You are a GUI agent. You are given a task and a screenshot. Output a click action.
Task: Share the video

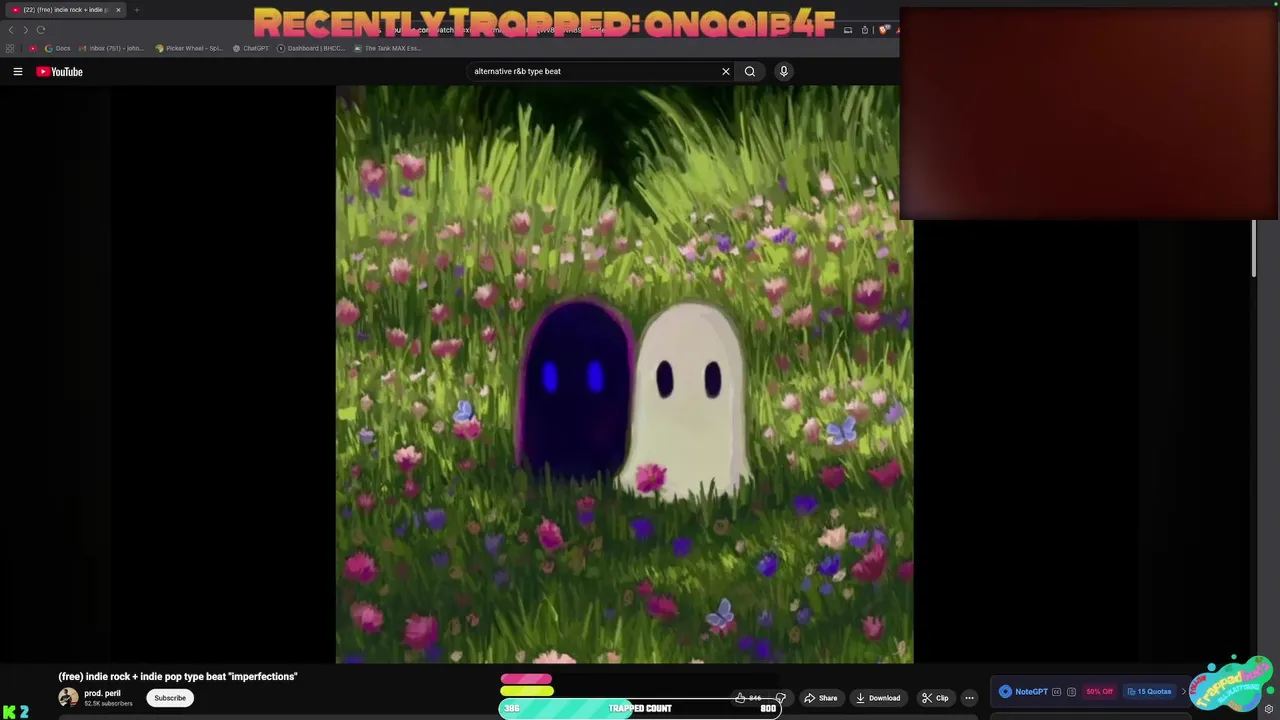(x=821, y=698)
